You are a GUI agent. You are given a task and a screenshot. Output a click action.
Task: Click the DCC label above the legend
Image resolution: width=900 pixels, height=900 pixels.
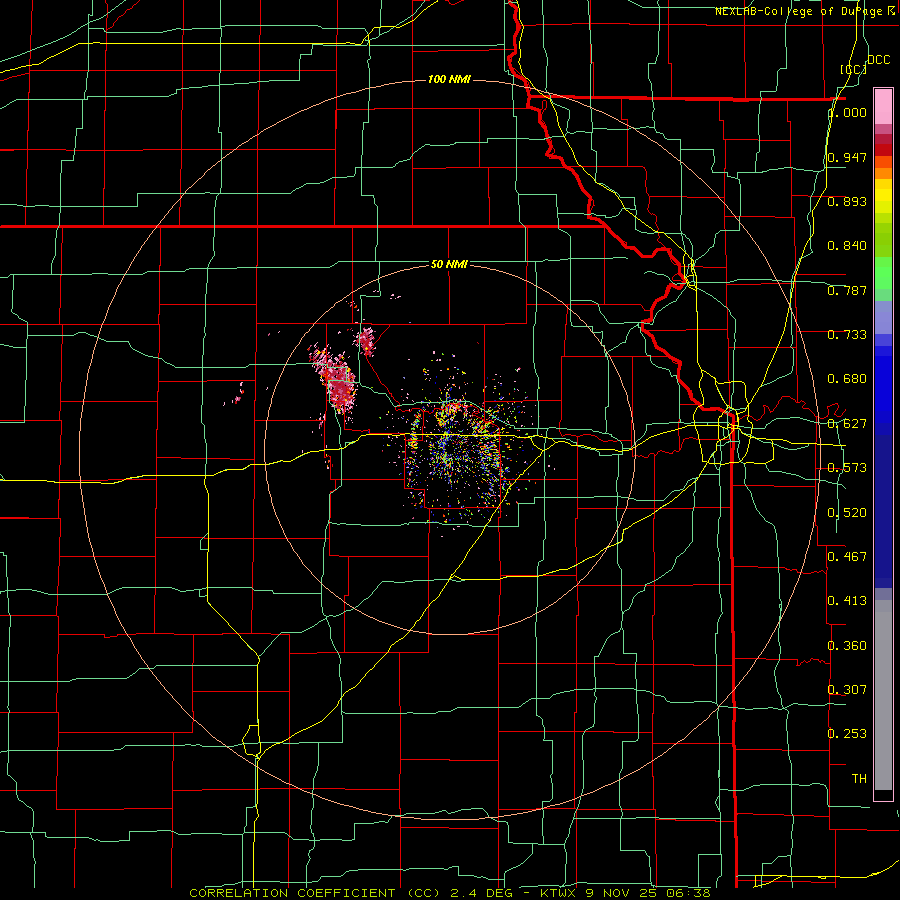click(878, 60)
